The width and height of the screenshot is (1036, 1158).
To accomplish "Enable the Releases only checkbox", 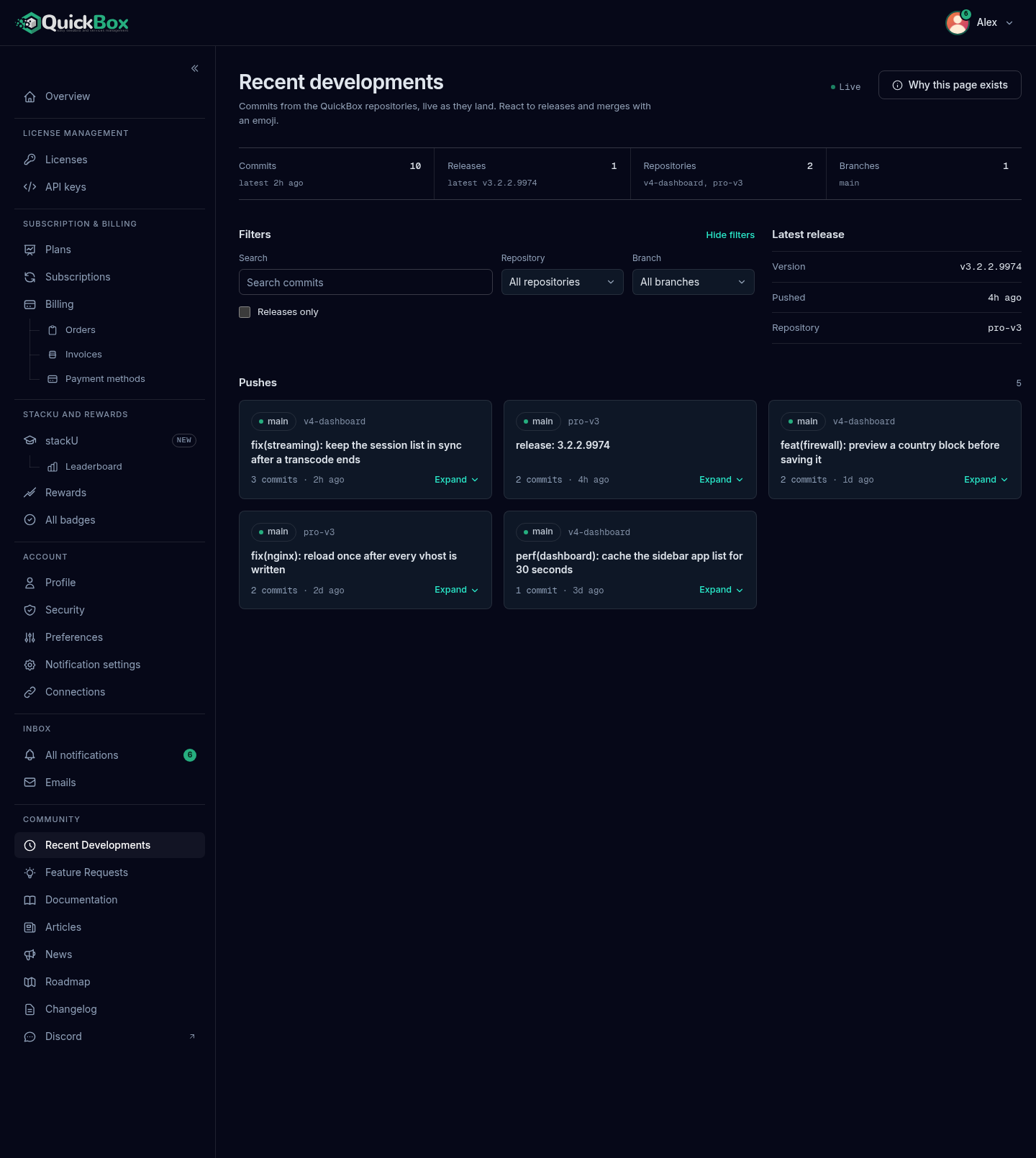I will tap(245, 312).
